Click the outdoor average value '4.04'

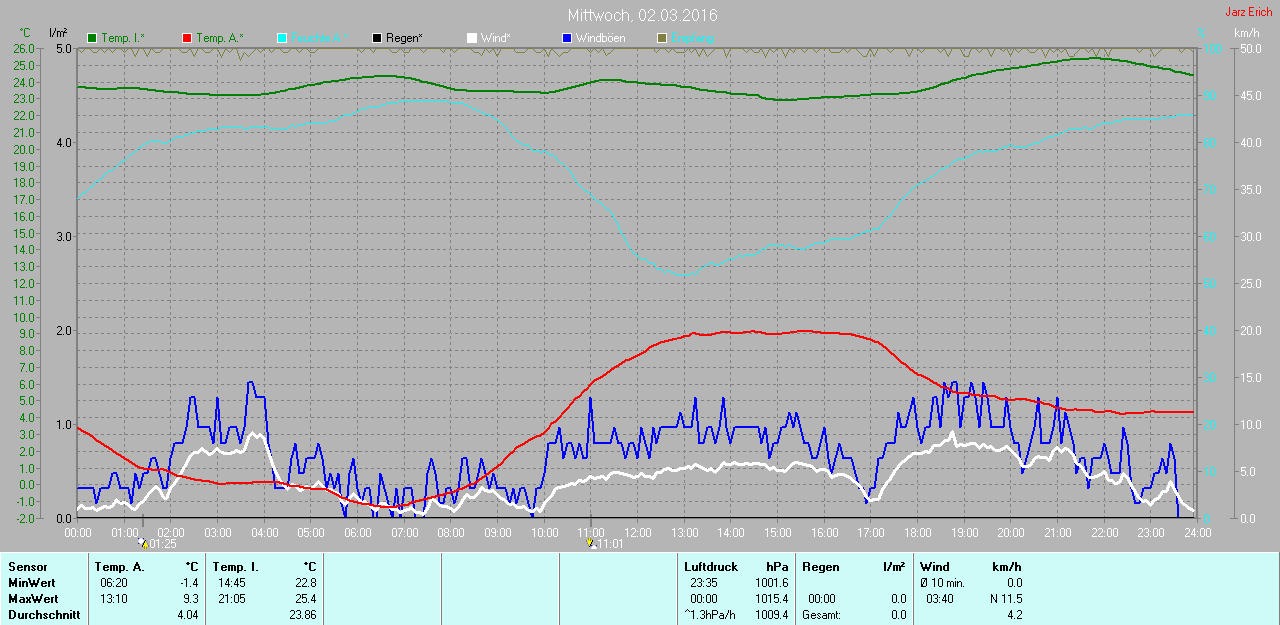(x=188, y=615)
